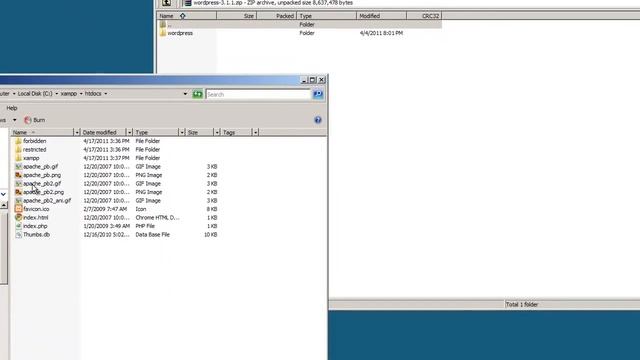The image size is (640, 360).
Task: Click the Local Disk (C:) breadcrumb
Action: pos(35,94)
